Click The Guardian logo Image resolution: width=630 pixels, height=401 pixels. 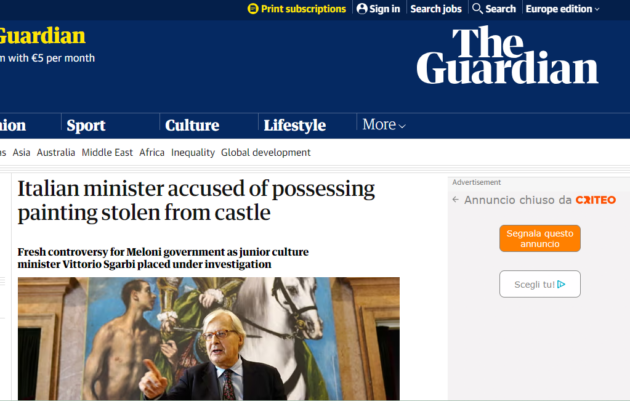tap(507, 55)
